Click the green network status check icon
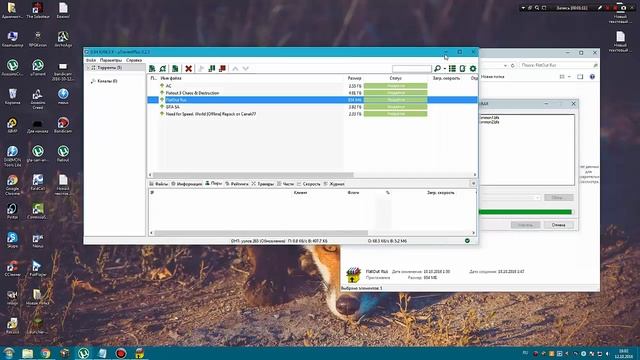 (467, 241)
